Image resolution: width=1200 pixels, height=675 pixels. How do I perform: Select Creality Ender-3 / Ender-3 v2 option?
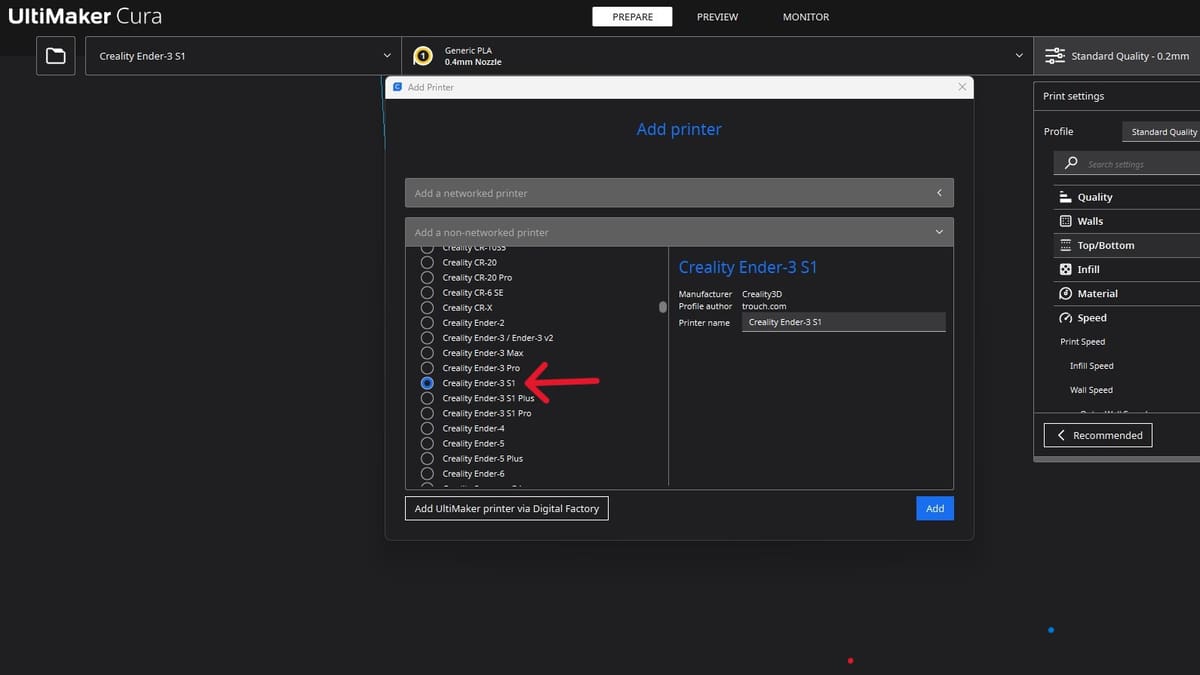(427, 338)
